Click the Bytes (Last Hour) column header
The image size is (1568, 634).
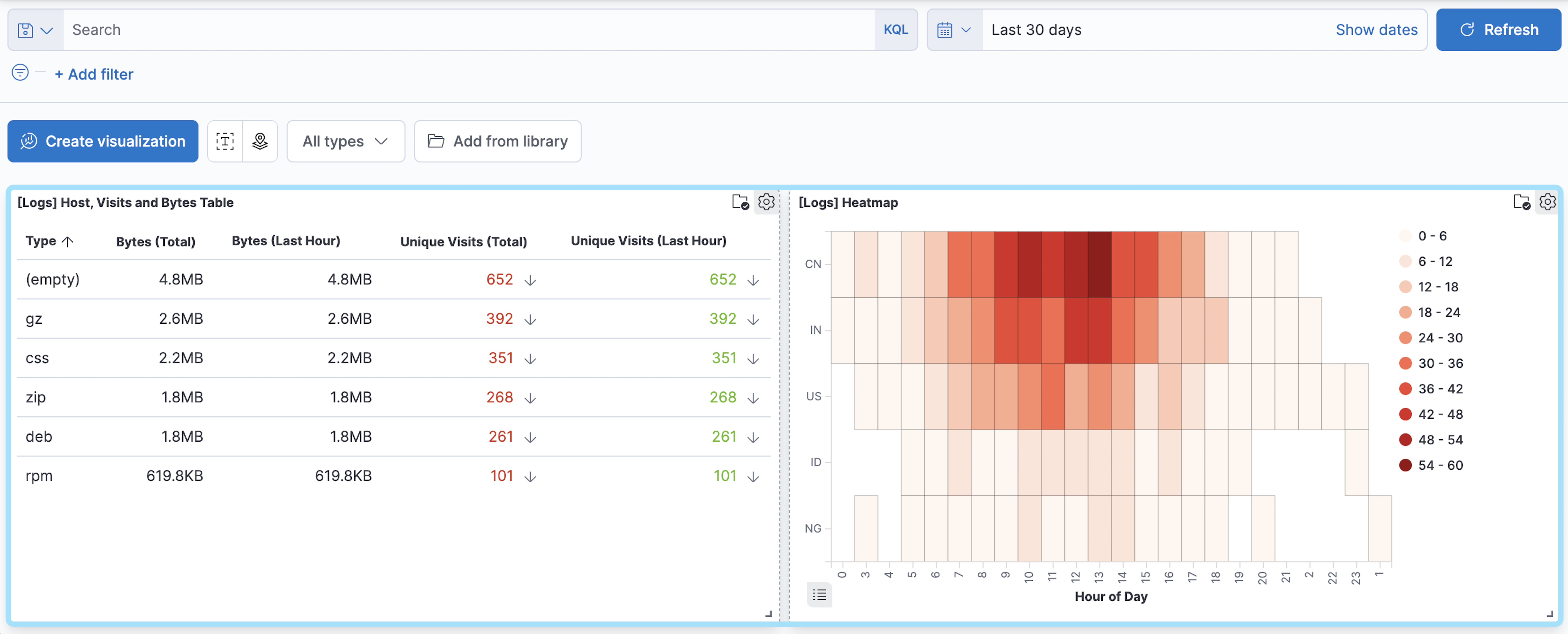pos(286,241)
